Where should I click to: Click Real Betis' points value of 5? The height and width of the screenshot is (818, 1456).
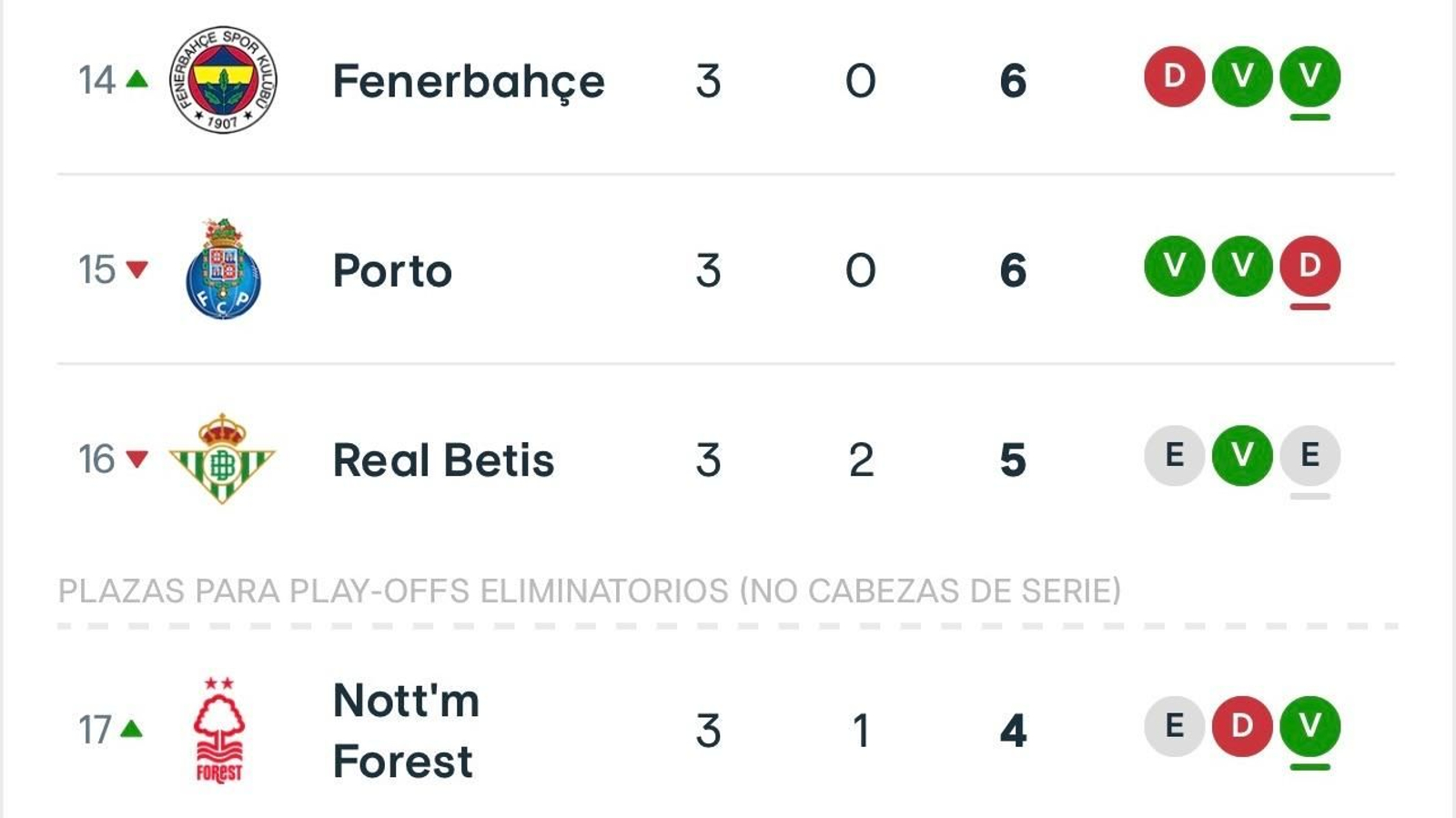tap(1013, 458)
